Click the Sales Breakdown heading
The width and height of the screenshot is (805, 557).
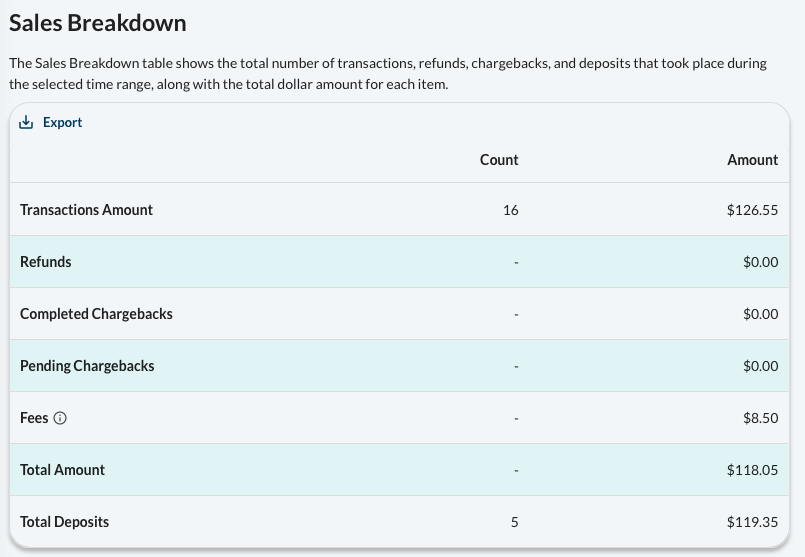click(98, 23)
